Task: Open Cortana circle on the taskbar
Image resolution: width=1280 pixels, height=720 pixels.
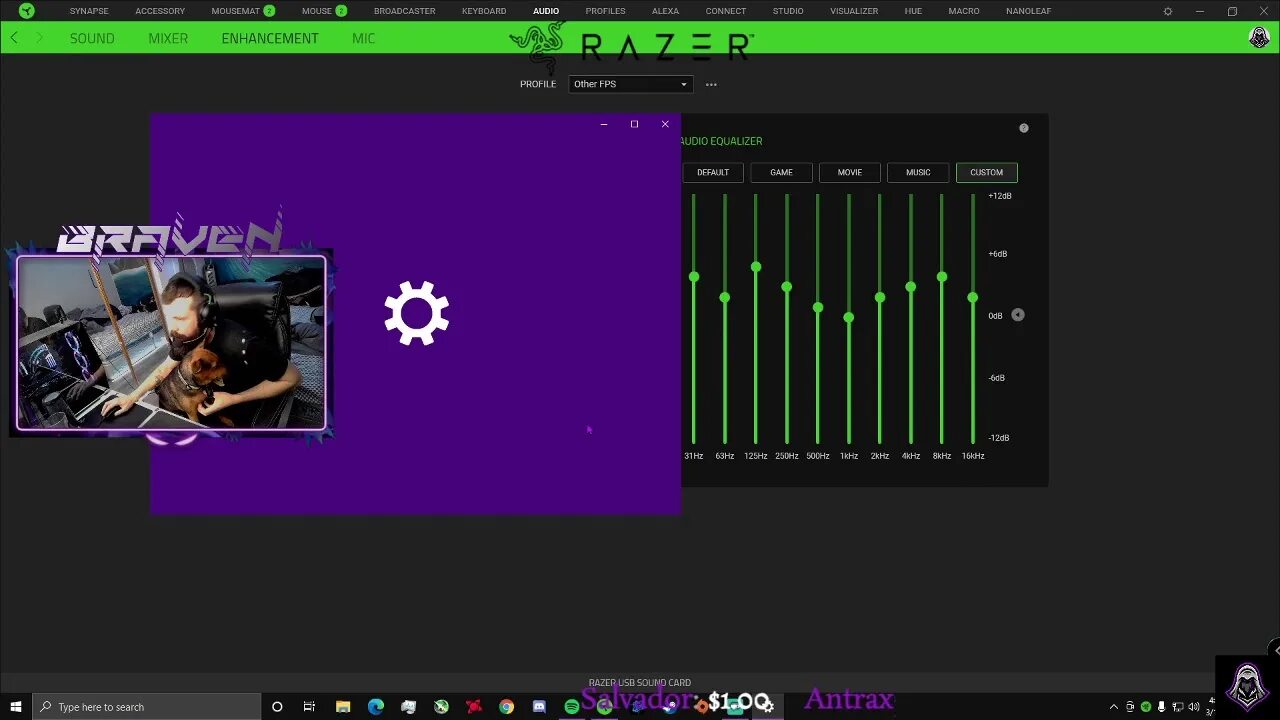Action: click(x=277, y=707)
